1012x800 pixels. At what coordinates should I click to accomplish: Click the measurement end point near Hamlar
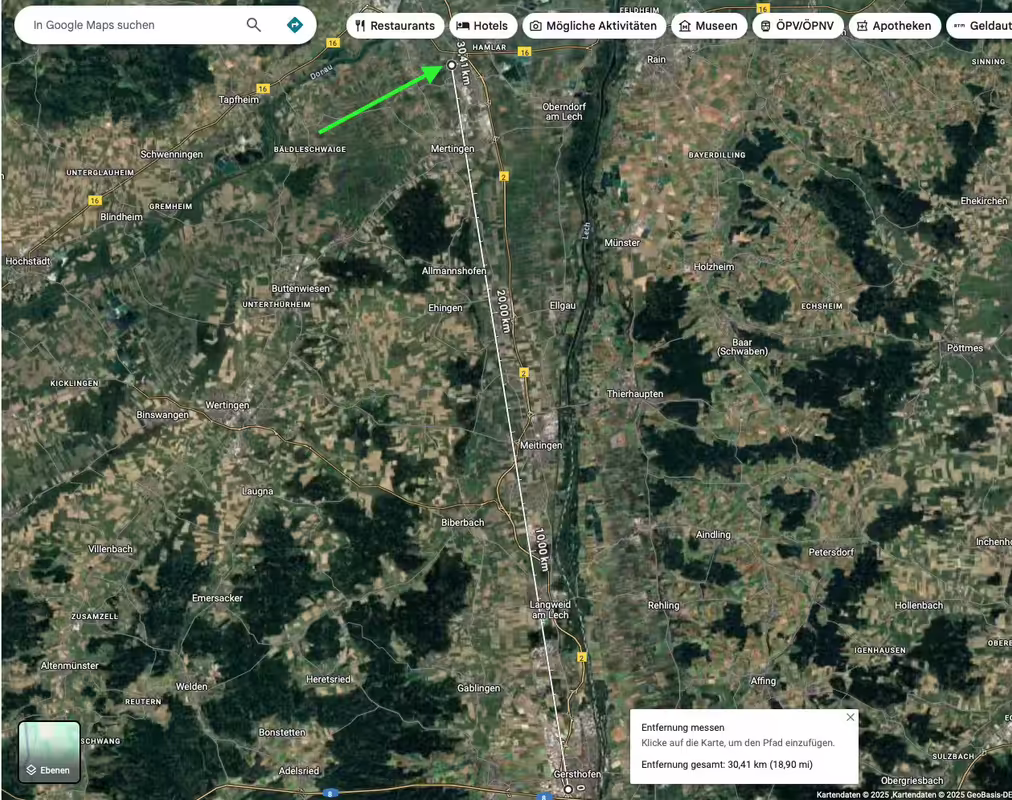(452, 65)
